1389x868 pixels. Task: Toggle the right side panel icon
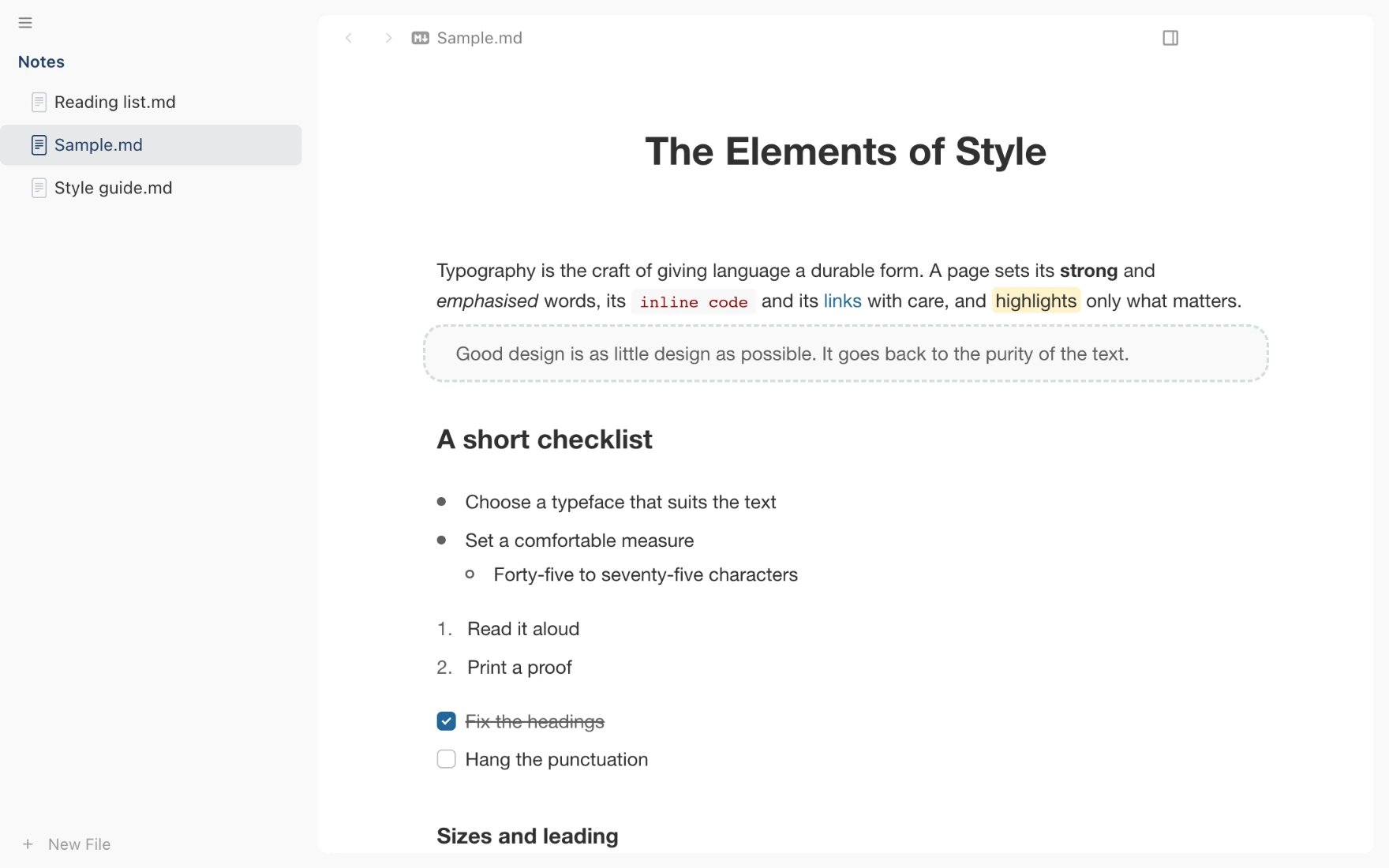[x=1170, y=38]
